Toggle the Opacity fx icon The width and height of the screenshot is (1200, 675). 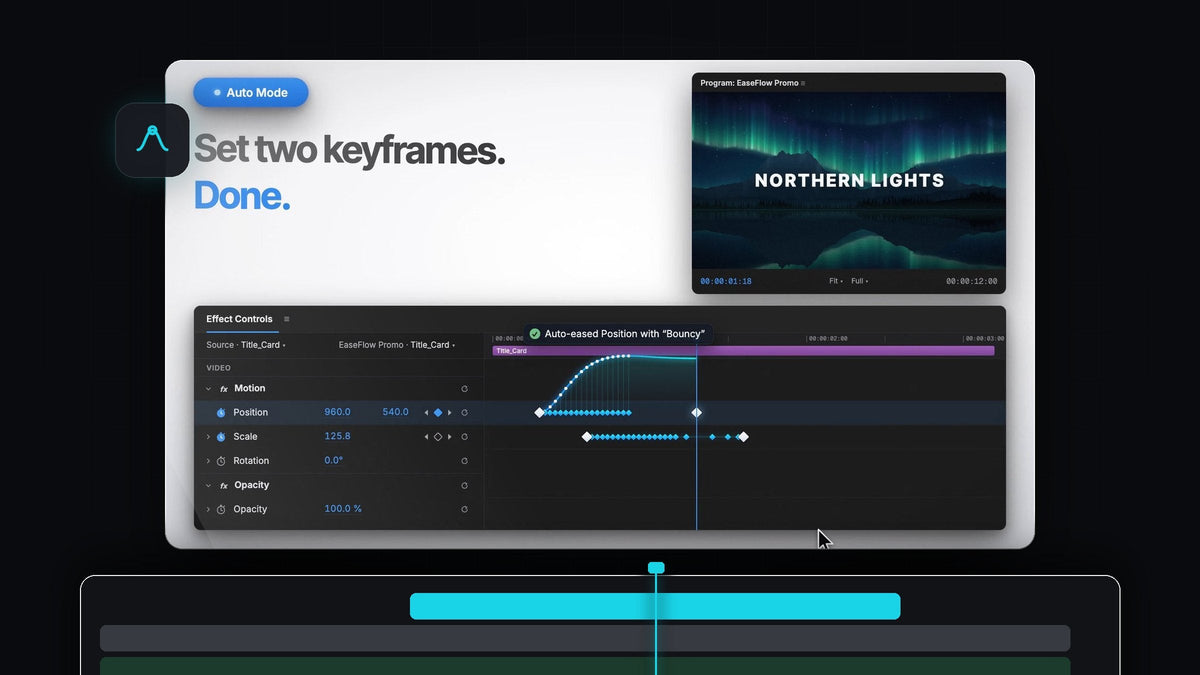[224, 485]
